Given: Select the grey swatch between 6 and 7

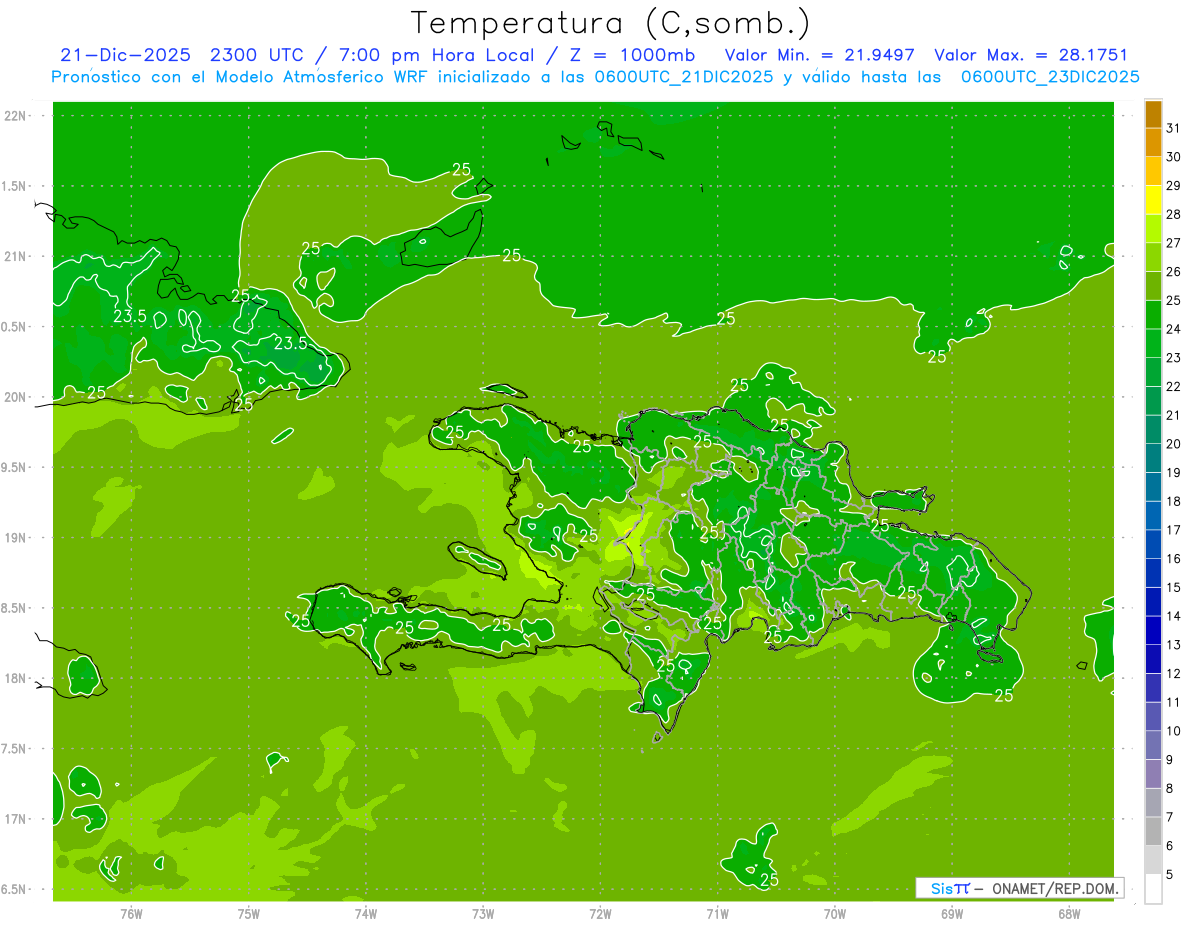Looking at the screenshot, I should click(1153, 831).
